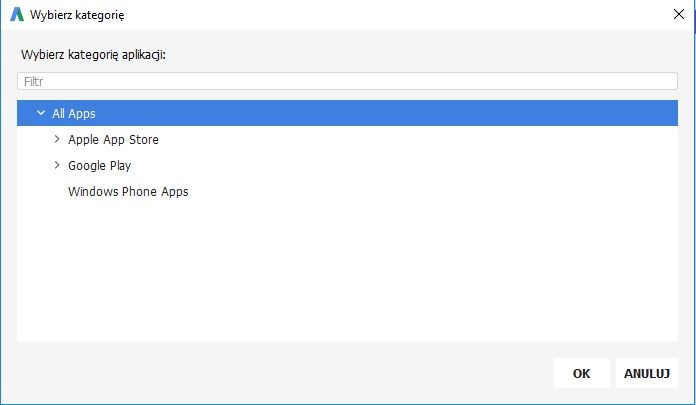This screenshot has height=405, width=696.
Task: Click the Wybierz kategorię title text
Action: pos(78,15)
